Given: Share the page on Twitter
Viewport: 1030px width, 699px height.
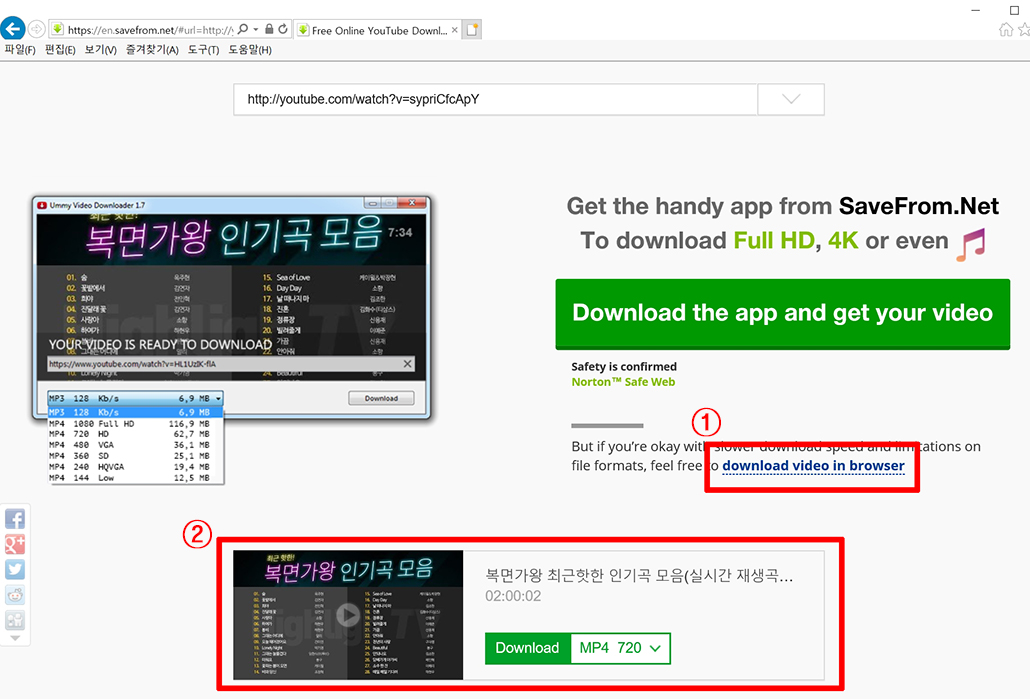Looking at the screenshot, I should [15, 569].
